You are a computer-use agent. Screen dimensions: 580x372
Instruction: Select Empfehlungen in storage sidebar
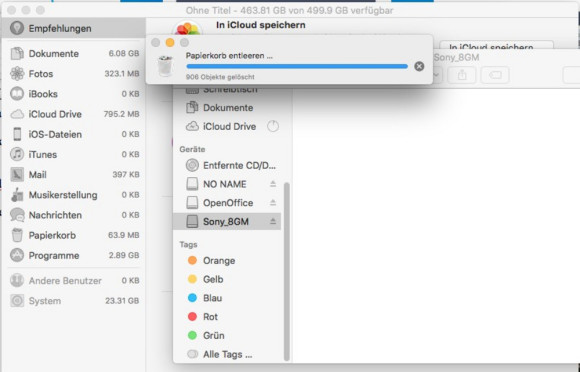tap(73, 28)
